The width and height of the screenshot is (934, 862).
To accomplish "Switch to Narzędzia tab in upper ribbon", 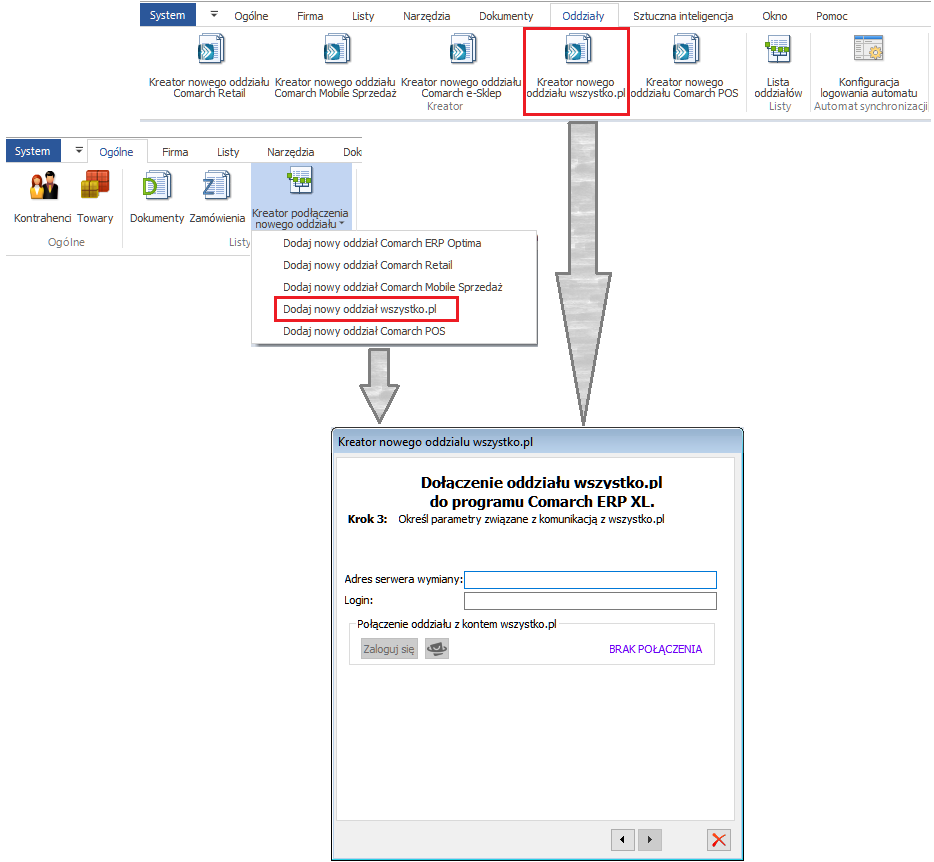I will click(x=426, y=16).
